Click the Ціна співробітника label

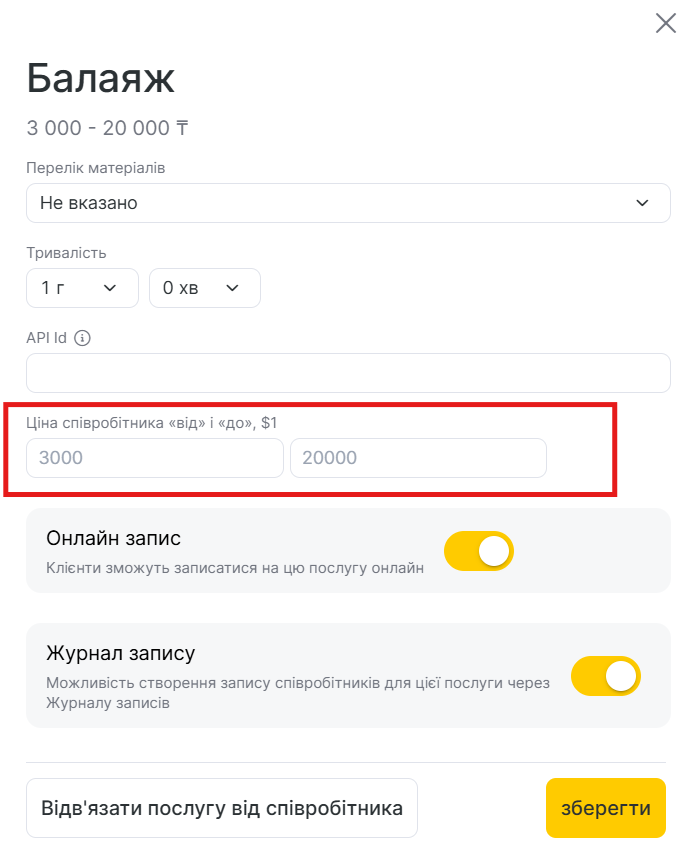coord(151,423)
